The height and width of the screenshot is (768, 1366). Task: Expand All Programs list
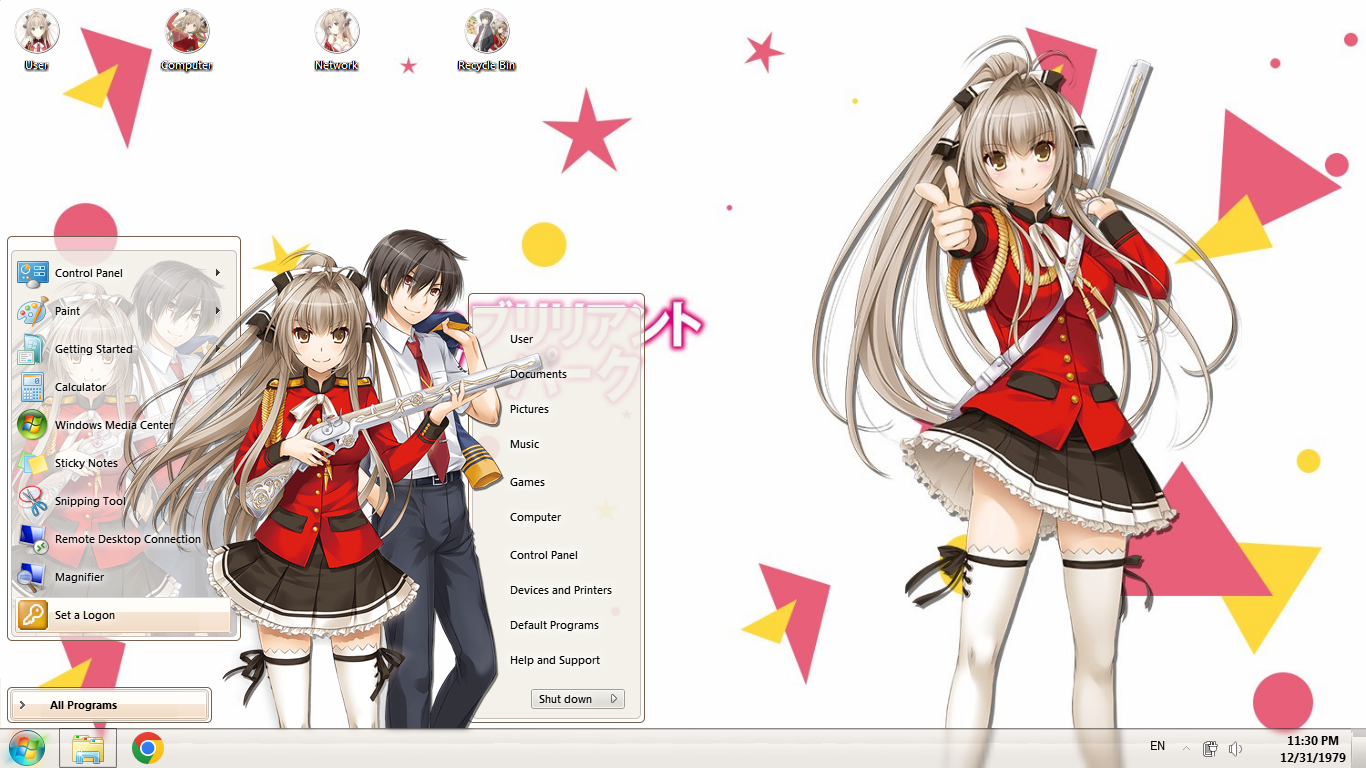(x=110, y=705)
